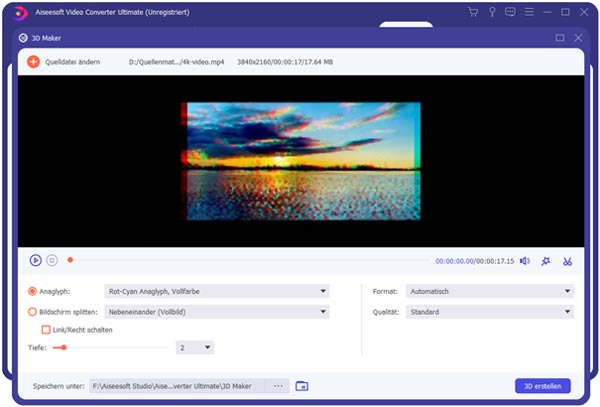600x407 pixels.
Task: Open the feedback chat icon
Action: [x=510, y=12]
